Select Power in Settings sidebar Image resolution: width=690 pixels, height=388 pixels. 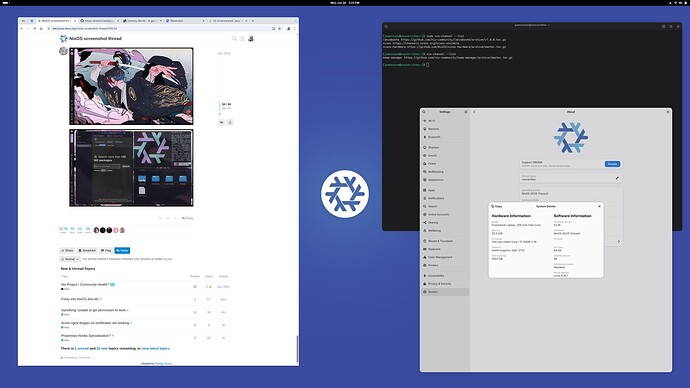tap(445, 164)
